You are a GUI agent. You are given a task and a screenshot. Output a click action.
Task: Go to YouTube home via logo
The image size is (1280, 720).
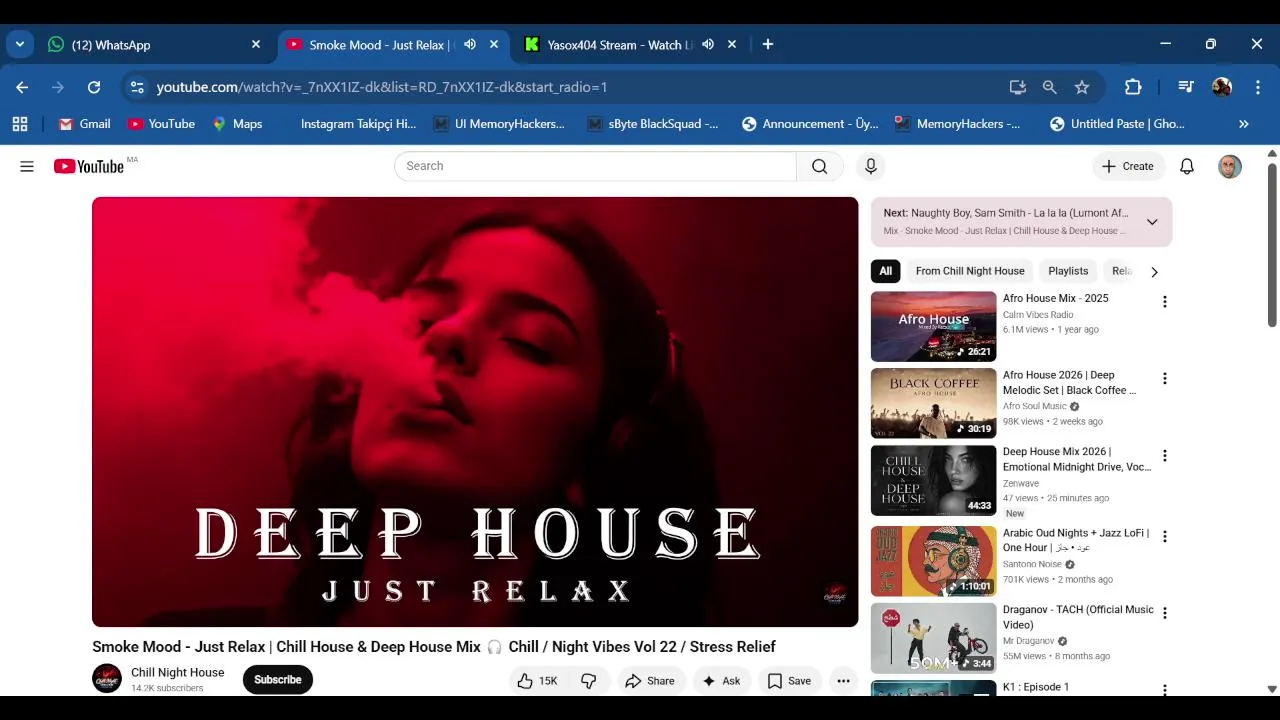(89, 166)
